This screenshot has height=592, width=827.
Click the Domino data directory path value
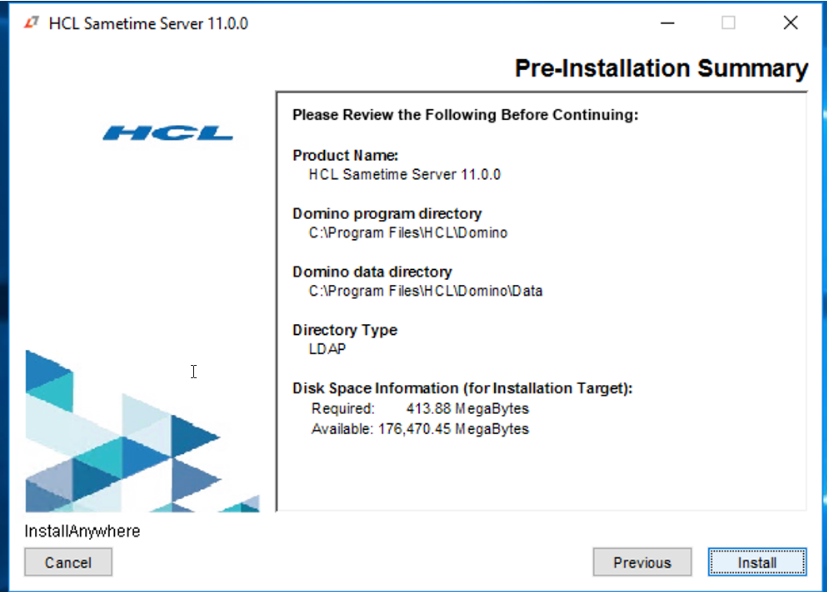(x=425, y=291)
